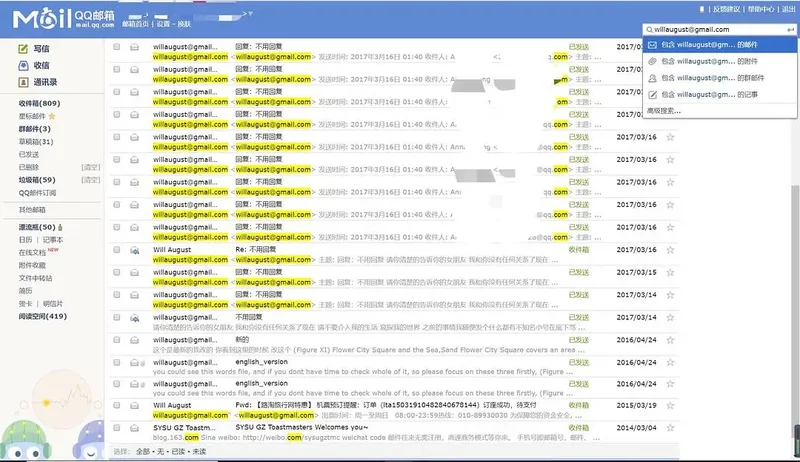Click the 收信 receive mail icon
This screenshot has width=800, height=462.
point(23,65)
